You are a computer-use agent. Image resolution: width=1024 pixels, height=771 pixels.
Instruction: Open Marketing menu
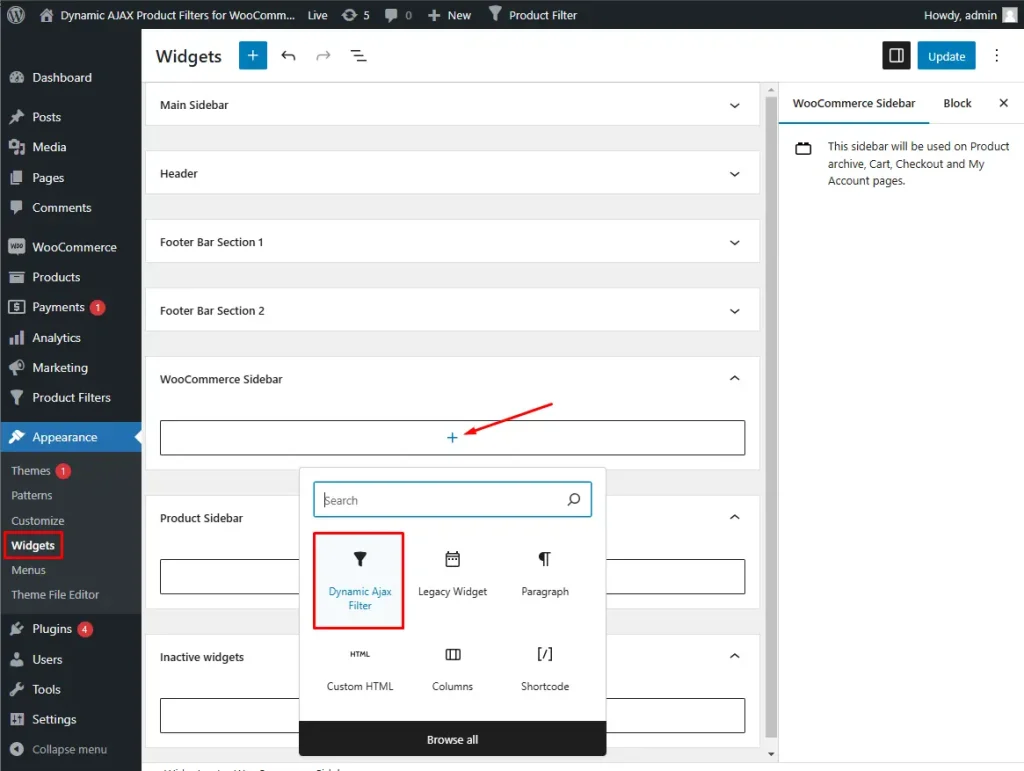71,368
